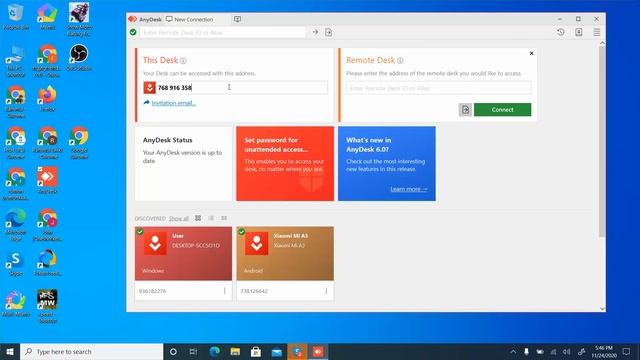The image size is (640, 360).
Task: Select Microsoft Edge desktop shortcut
Action: pyautogui.click(x=16, y=225)
